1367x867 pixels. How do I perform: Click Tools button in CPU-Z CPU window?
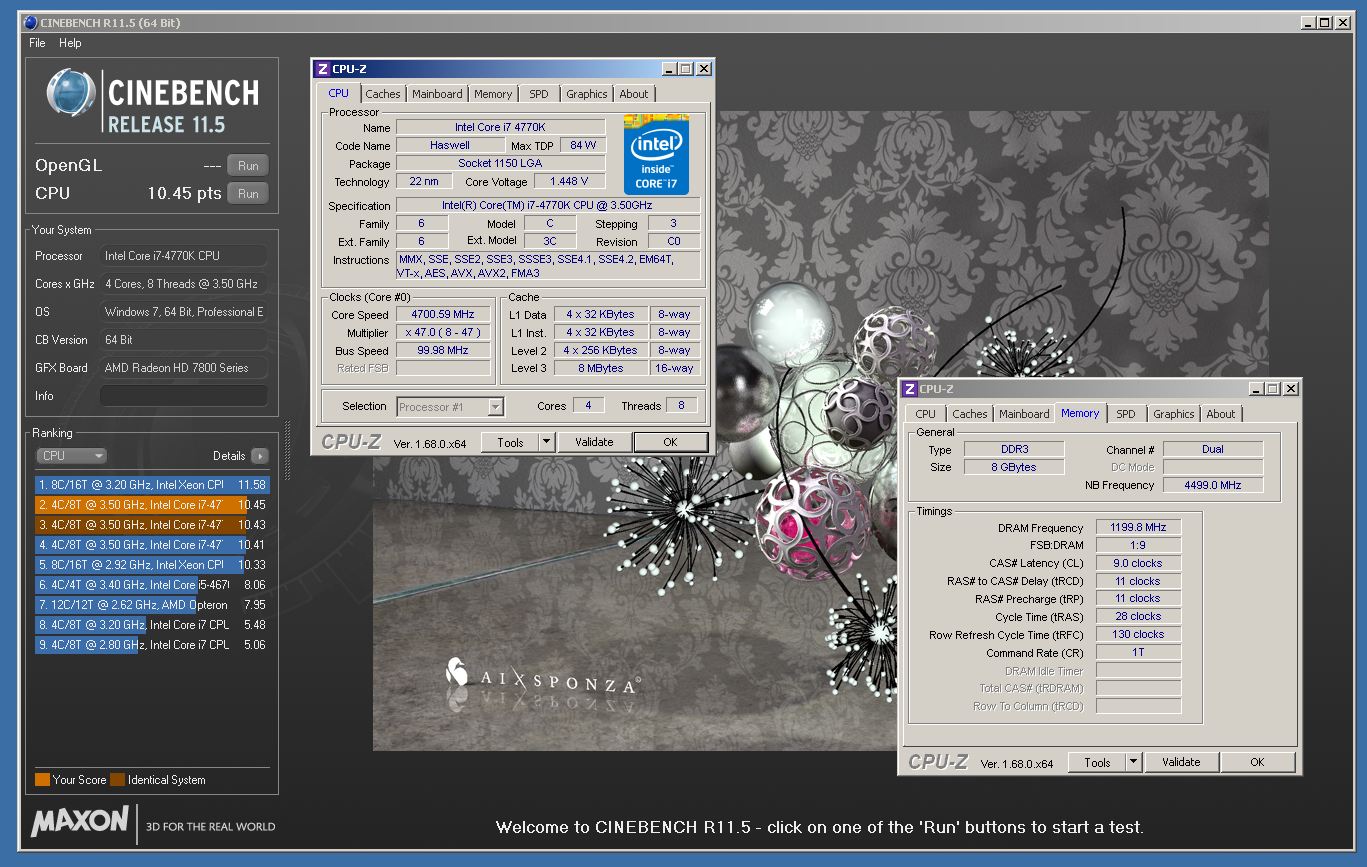click(x=510, y=442)
